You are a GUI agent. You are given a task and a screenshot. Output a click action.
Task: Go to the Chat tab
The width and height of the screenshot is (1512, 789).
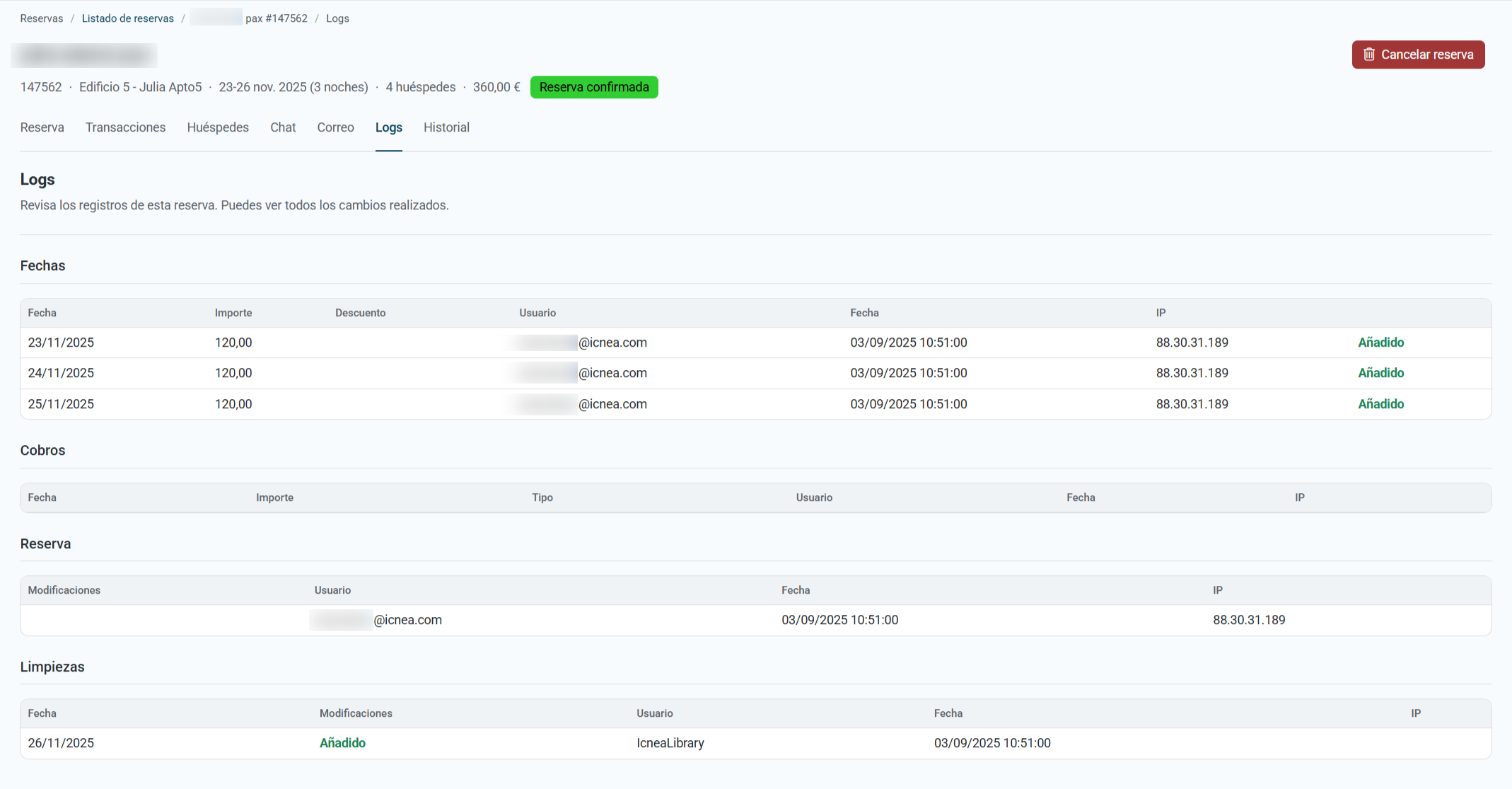pos(283,127)
